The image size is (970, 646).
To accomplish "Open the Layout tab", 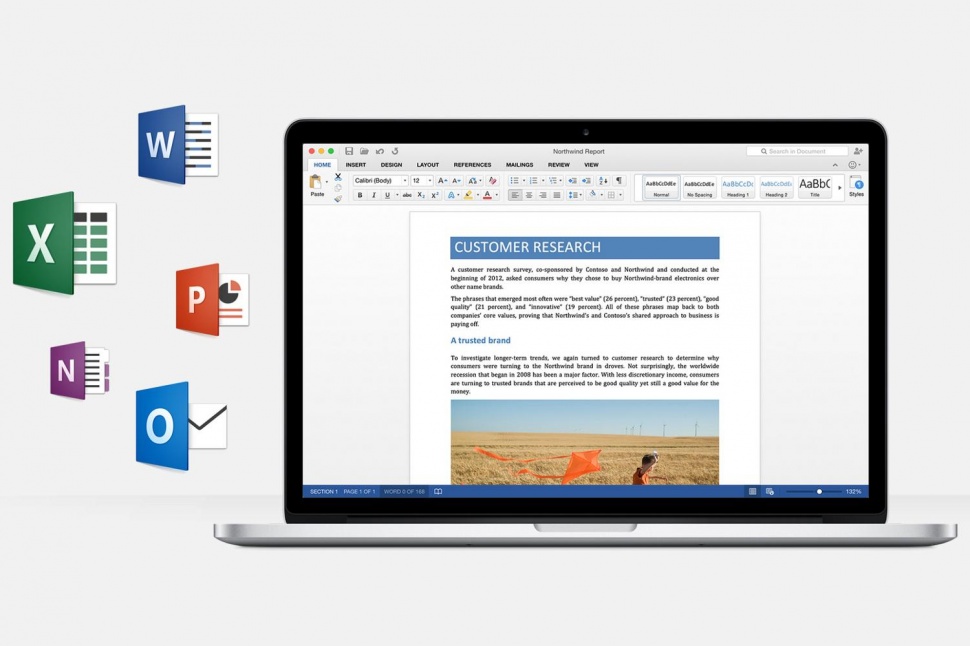I will (x=427, y=165).
